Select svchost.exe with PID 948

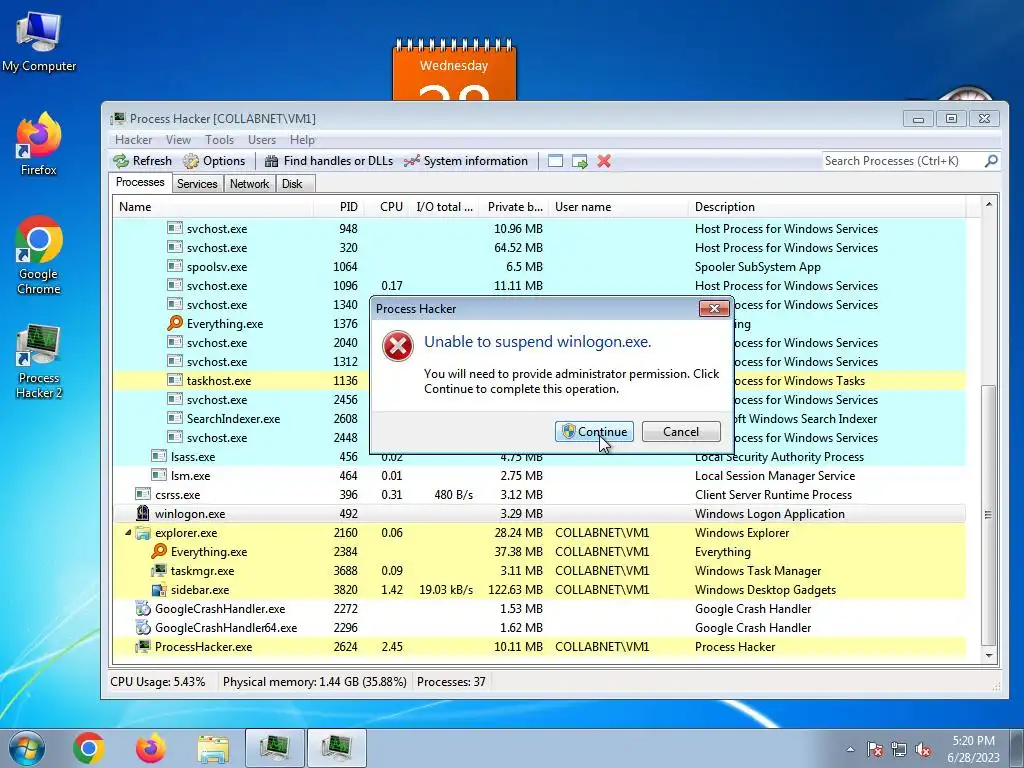pos(539,229)
